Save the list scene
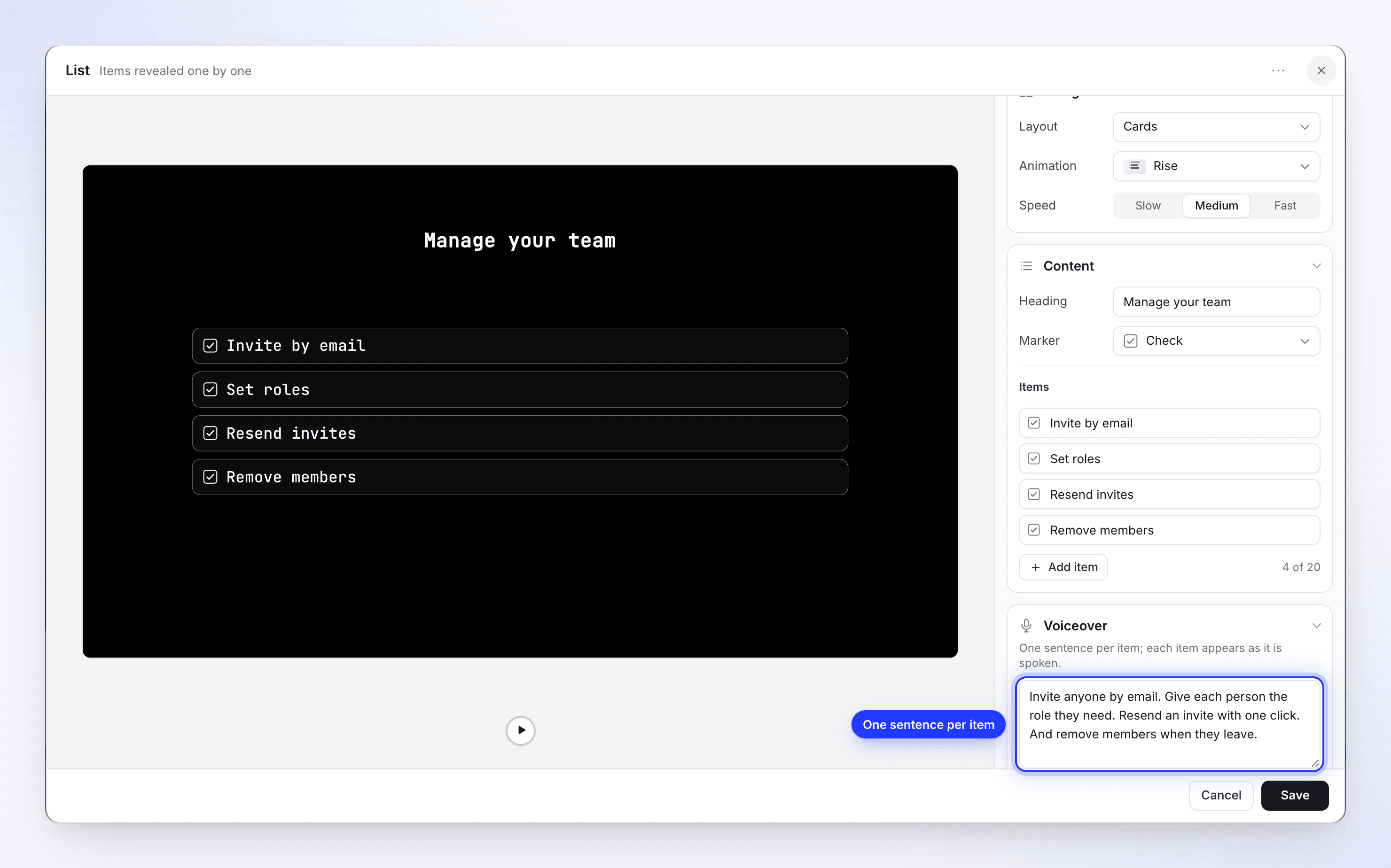Screen dimensions: 1391x868 coord(1295,796)
